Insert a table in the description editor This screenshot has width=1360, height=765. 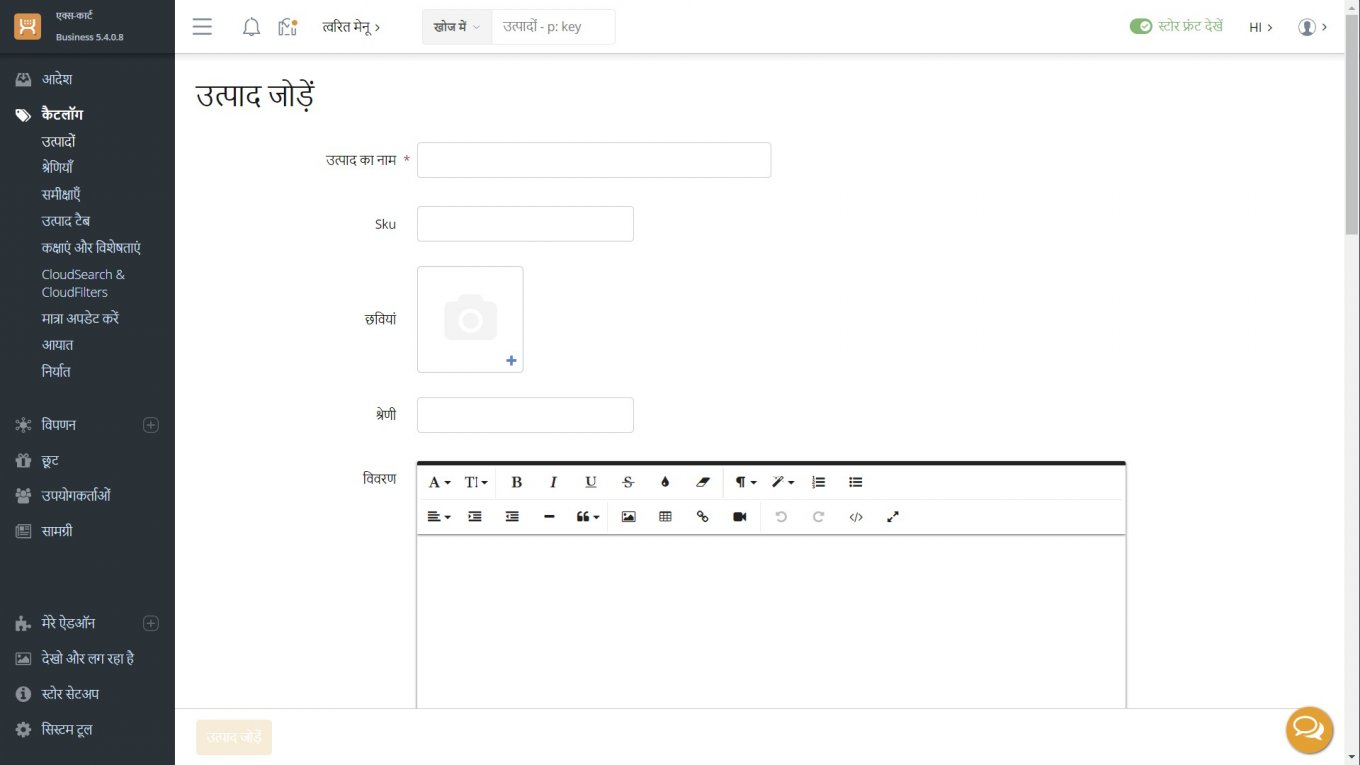(x=665, y=516)
